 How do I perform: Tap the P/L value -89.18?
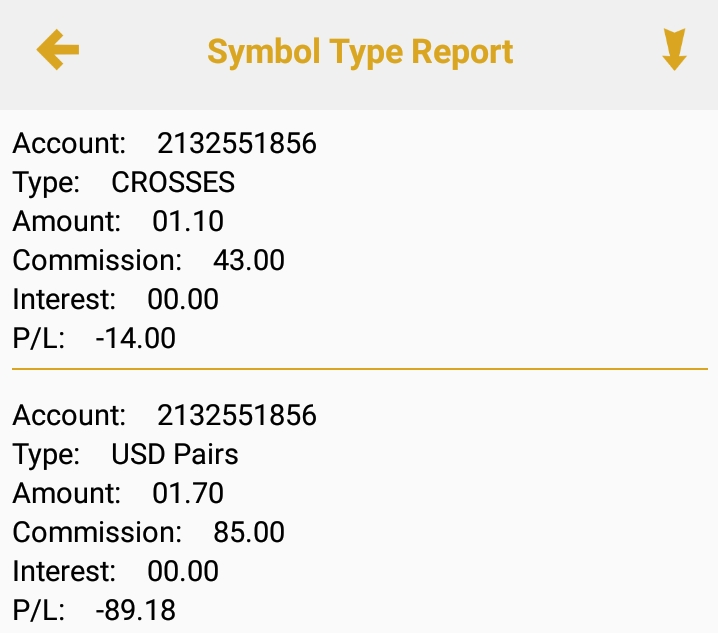[136, 610]
